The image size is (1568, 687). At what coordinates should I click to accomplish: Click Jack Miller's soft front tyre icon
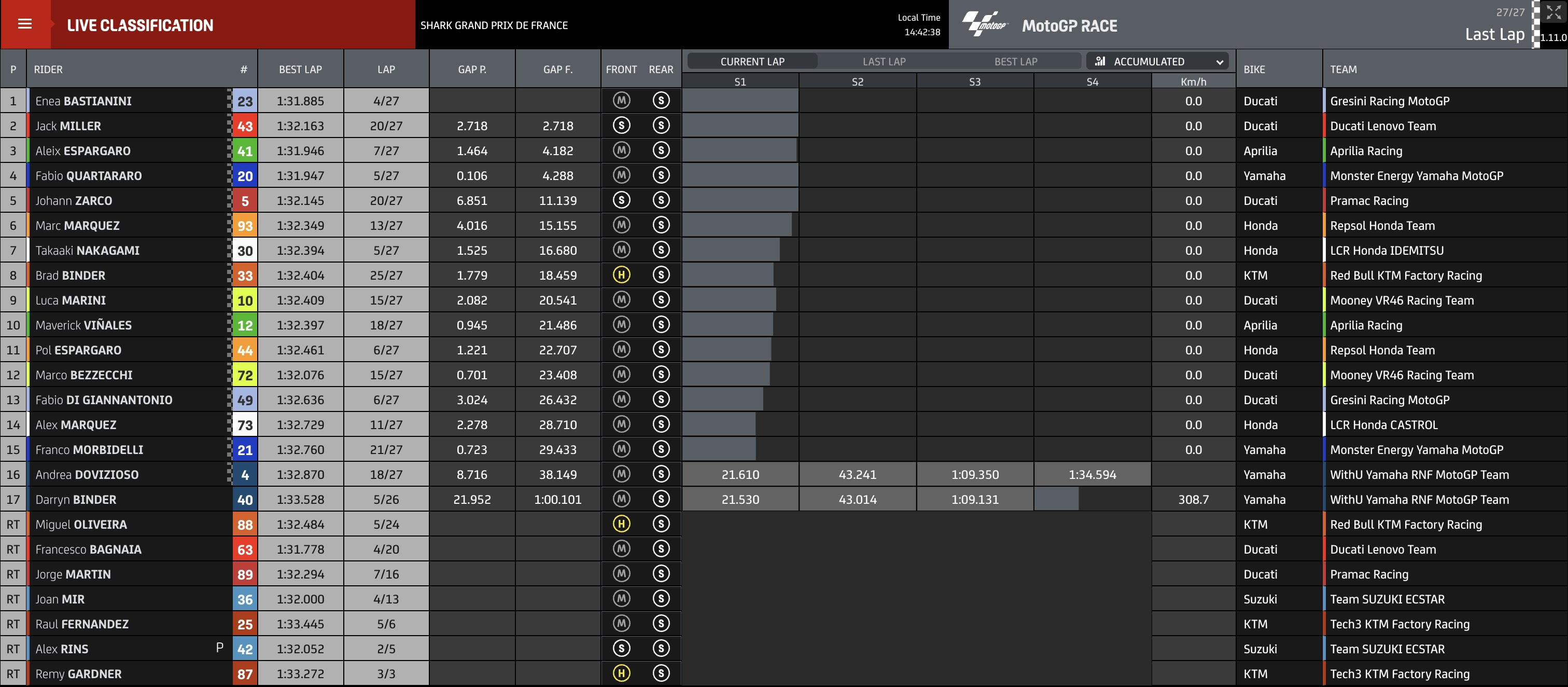point(621,126)
